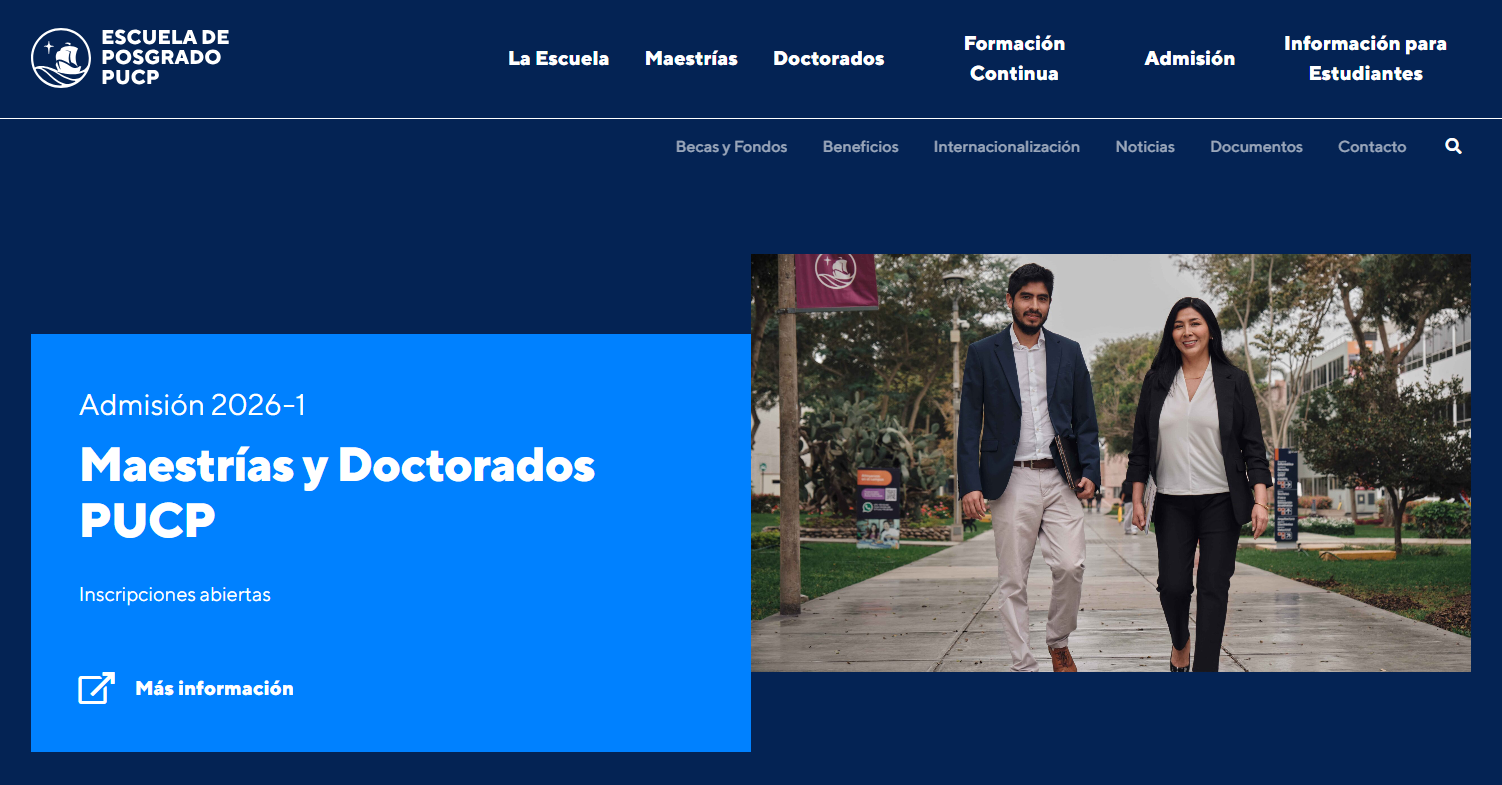Click the Inscripciones abiertas text
Viewport: 1502px width, 785px height.
(x=175, y=594)
